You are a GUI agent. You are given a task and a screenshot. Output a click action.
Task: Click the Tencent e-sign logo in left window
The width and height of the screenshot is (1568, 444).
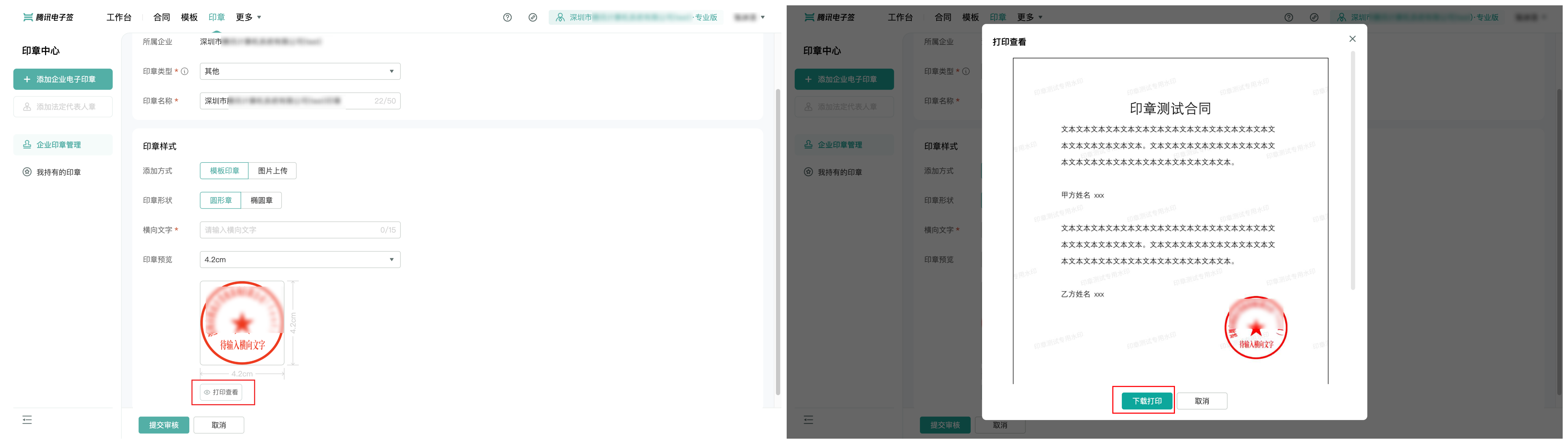[x=48, y=17]
